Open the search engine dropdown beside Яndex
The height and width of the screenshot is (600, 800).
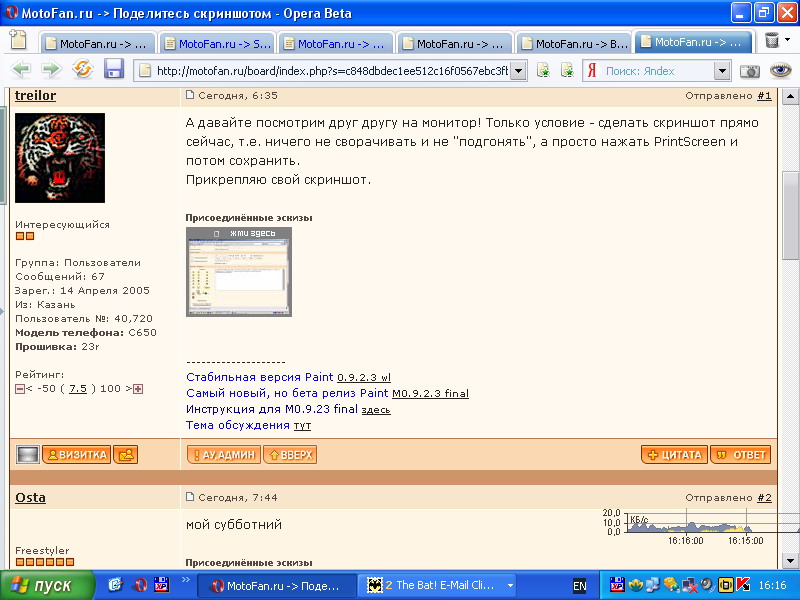(x=722, y=71)
